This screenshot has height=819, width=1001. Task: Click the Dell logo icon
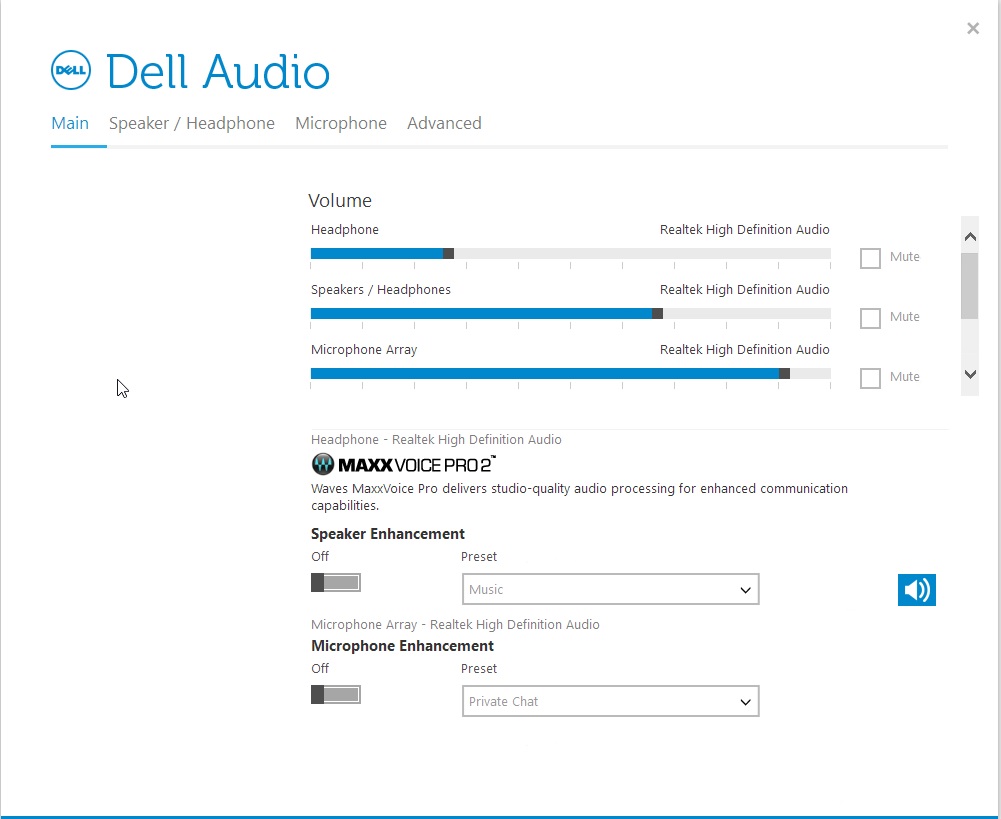pos(70,69)
